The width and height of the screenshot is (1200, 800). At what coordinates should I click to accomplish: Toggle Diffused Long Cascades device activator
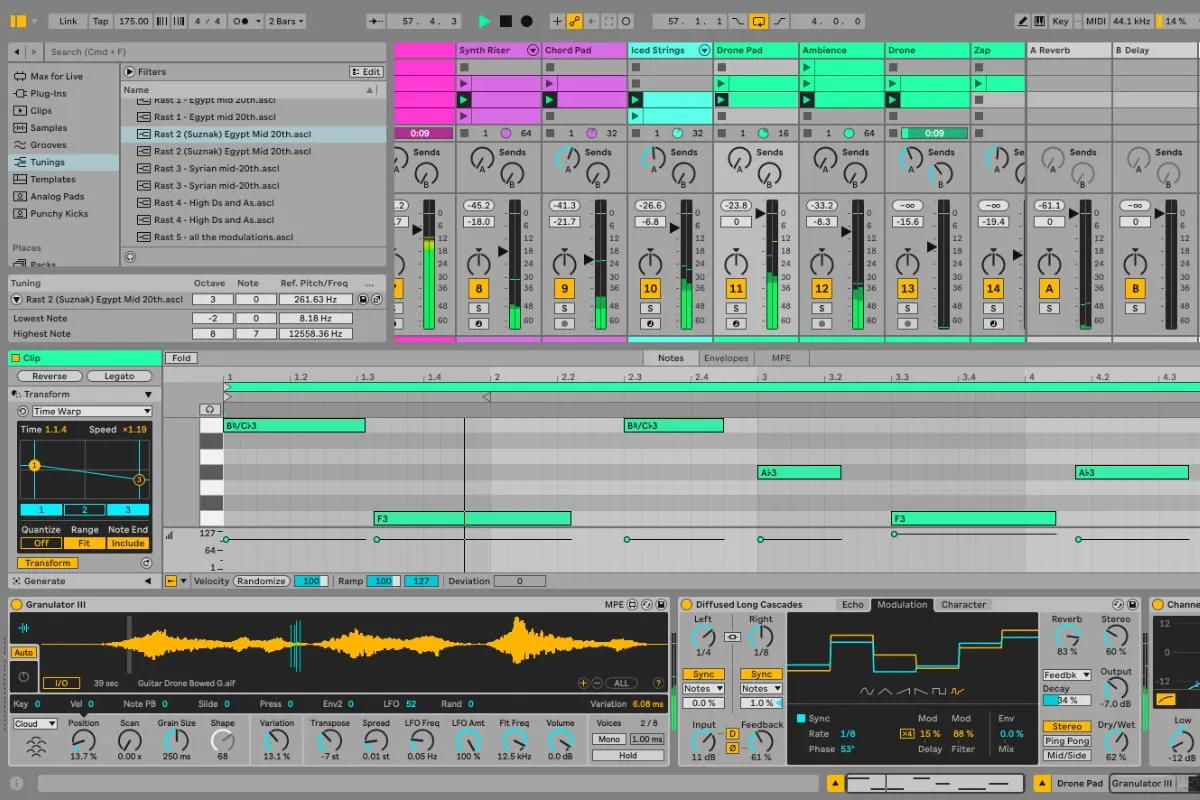pyautogui.click(x=687, y=604)
